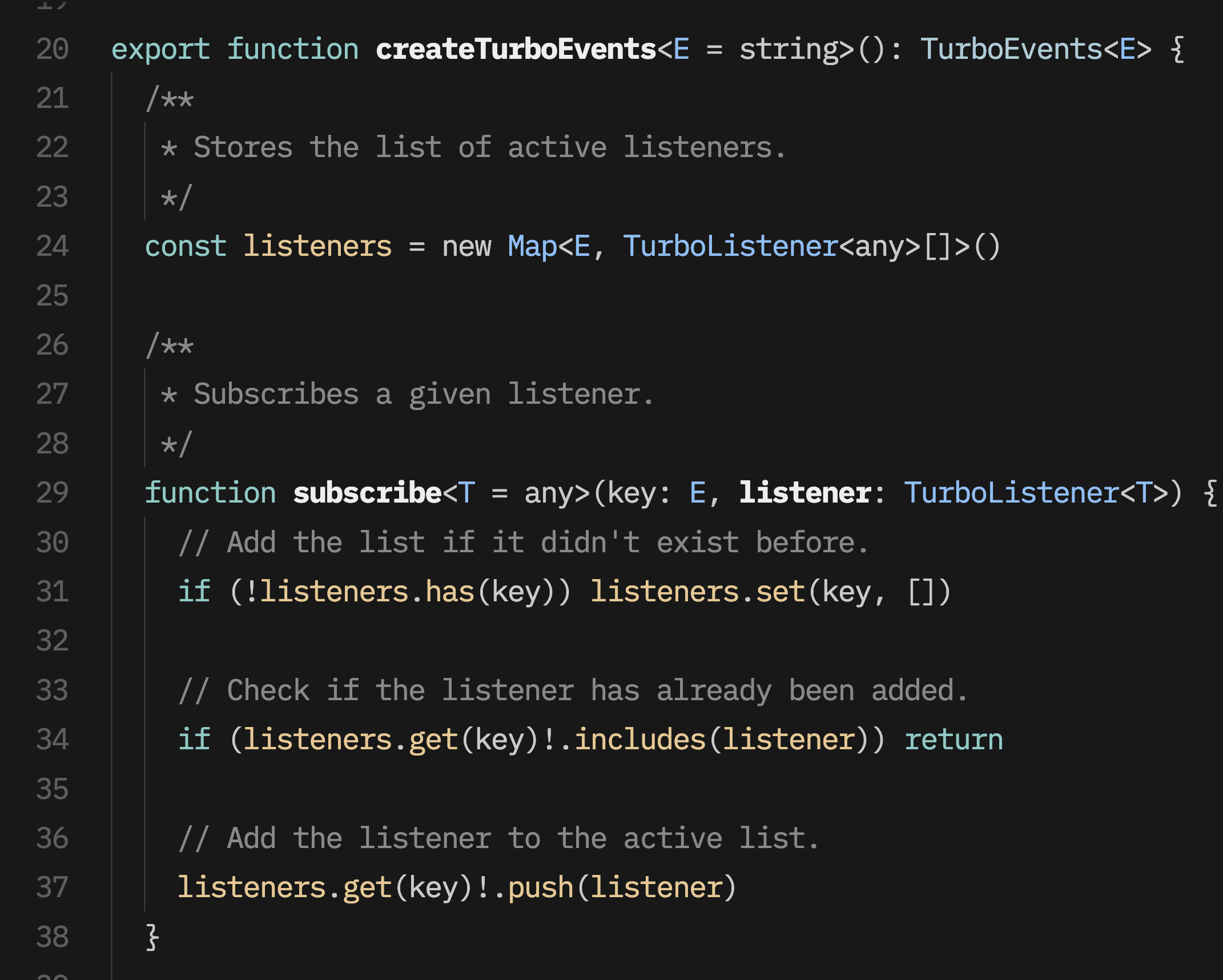
Task: Click the 'Stores the list of active listeners' comment
Action: (x=489, y=147)
